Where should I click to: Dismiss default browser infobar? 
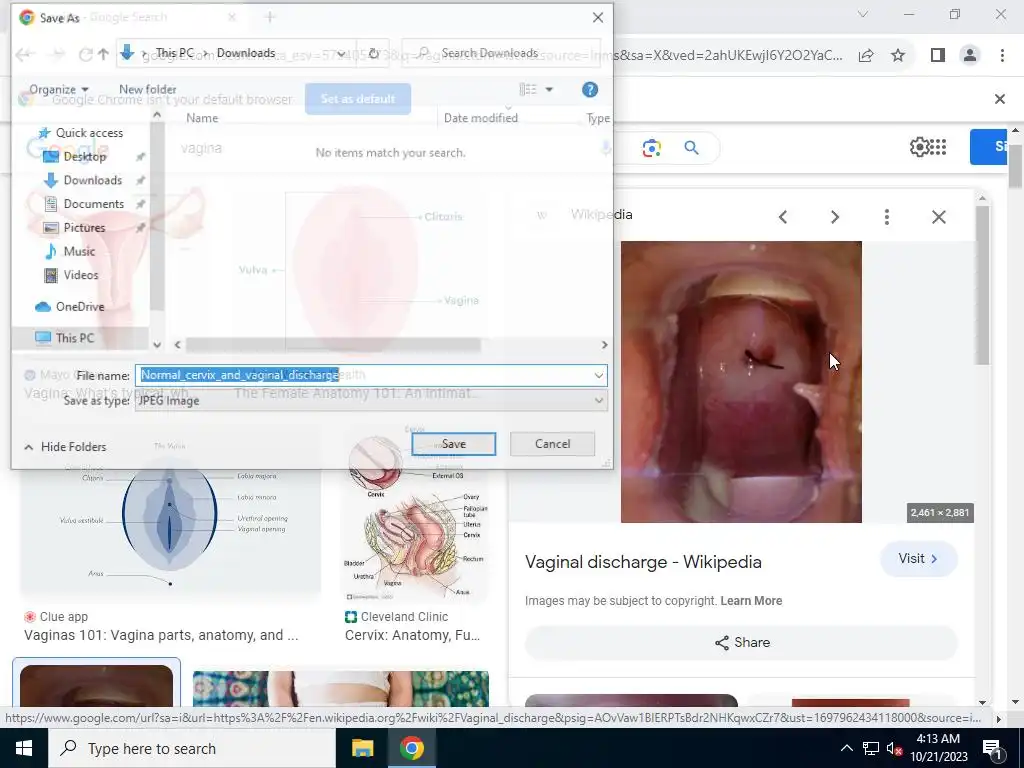click(999, 99)
